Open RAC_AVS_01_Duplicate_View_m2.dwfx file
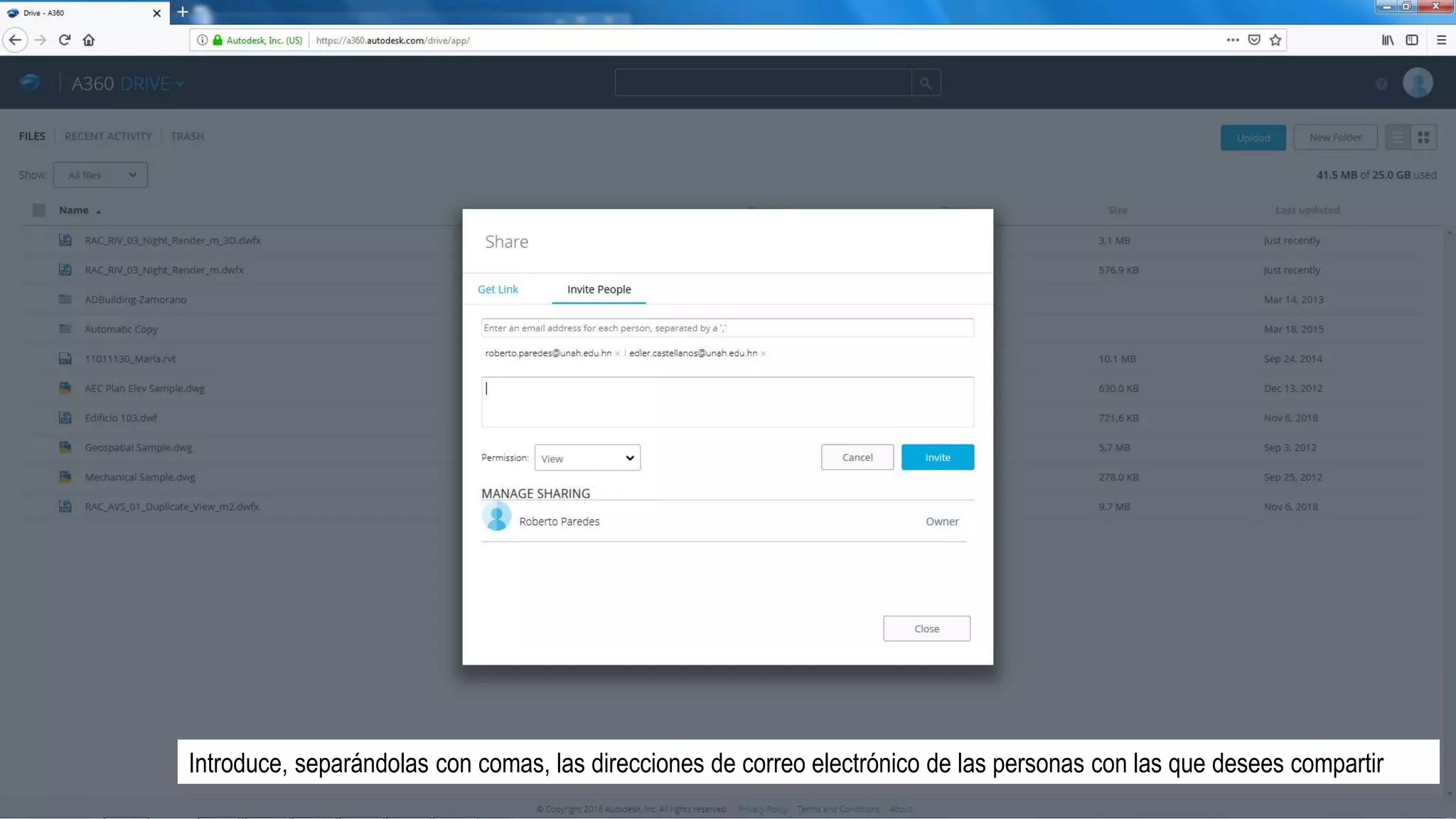The image size is (1456, 819). pos(172,506)
